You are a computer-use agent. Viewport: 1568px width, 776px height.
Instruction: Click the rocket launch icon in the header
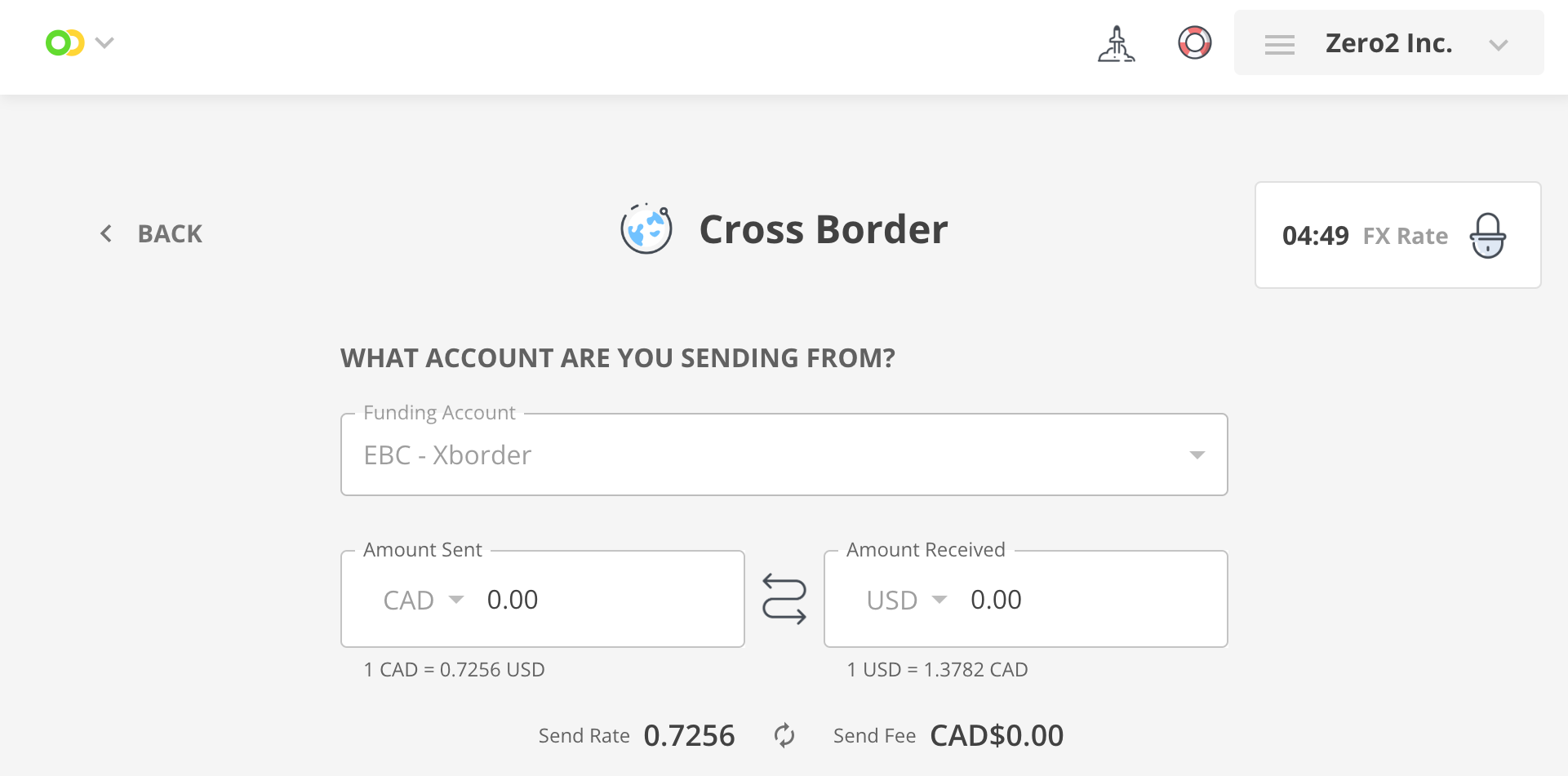(1116, 42)
